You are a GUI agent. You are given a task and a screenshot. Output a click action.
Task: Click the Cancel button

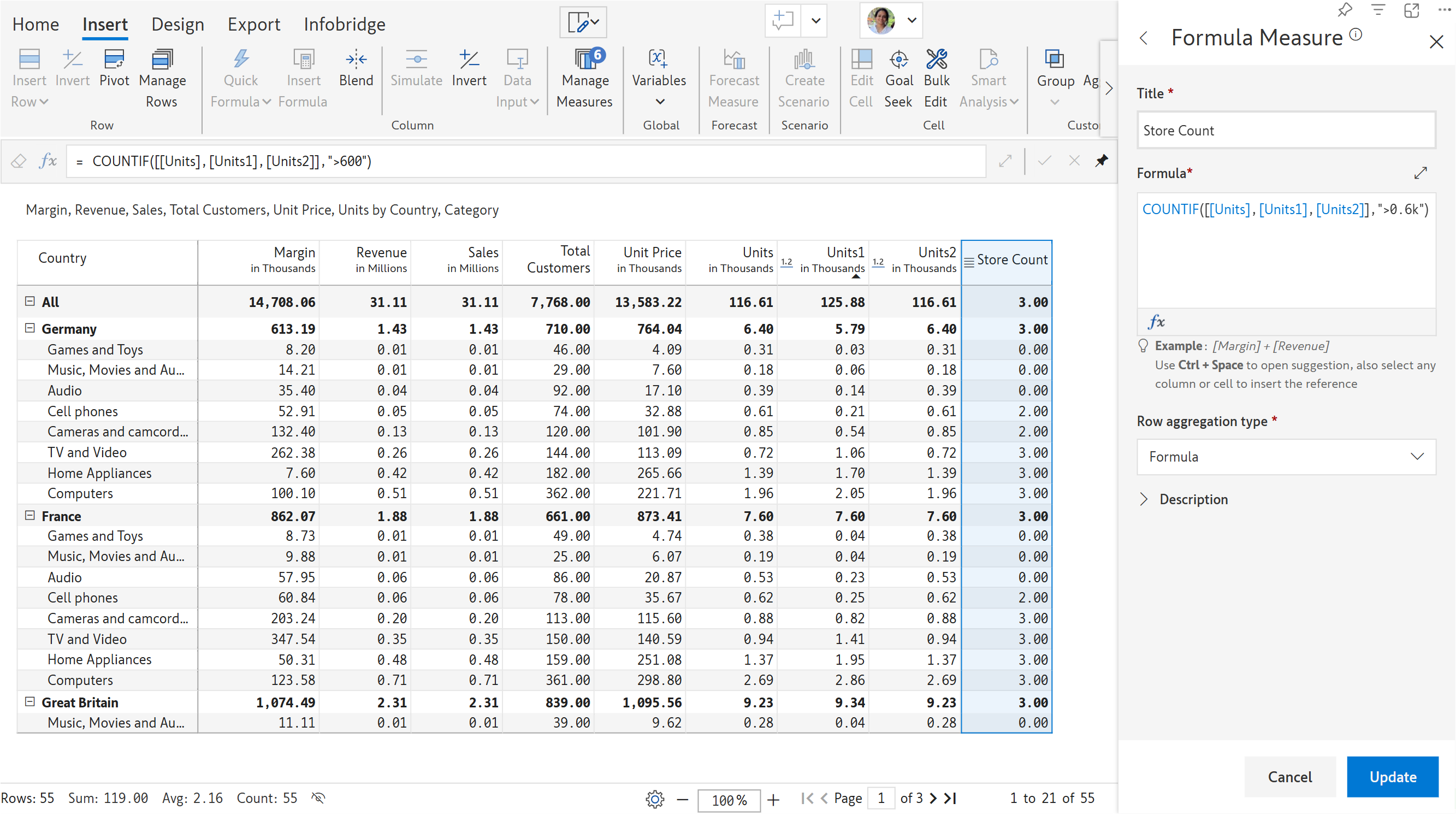[x=1289, y=777]
